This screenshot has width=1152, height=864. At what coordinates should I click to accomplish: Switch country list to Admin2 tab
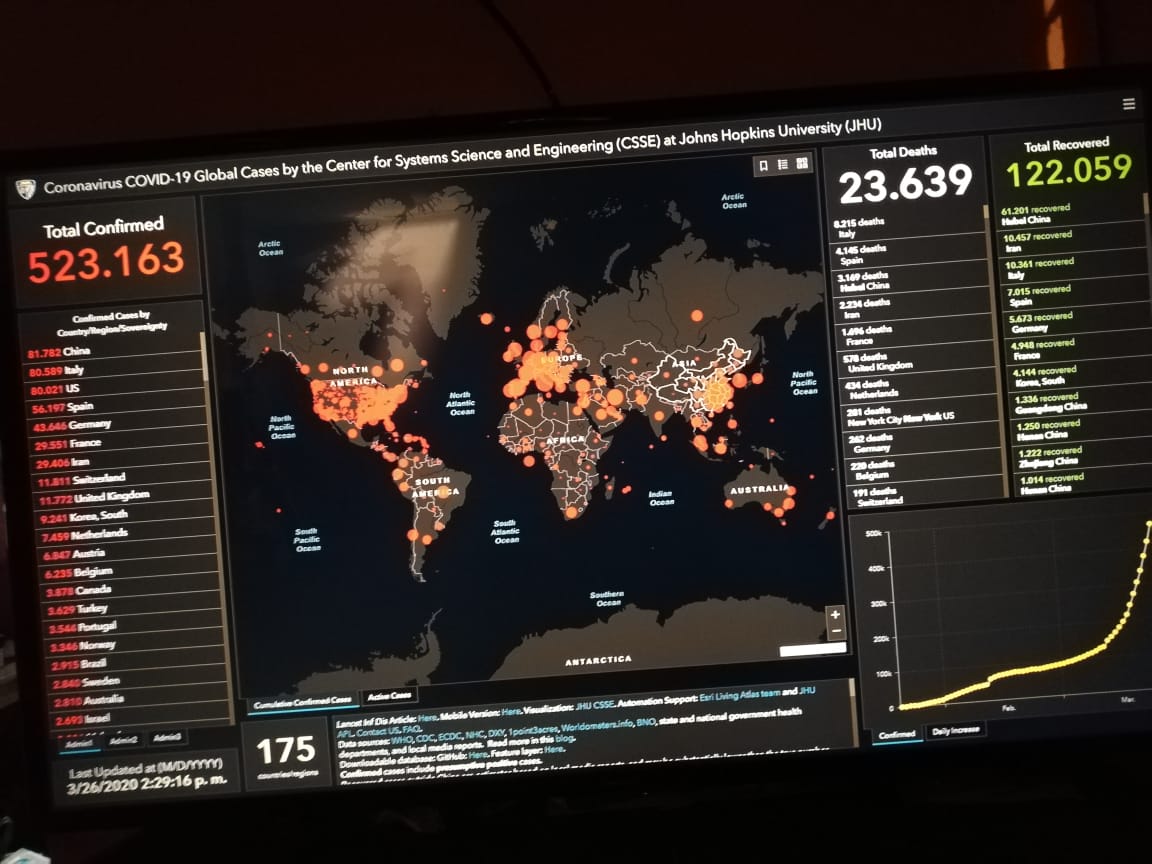(124, 739)
